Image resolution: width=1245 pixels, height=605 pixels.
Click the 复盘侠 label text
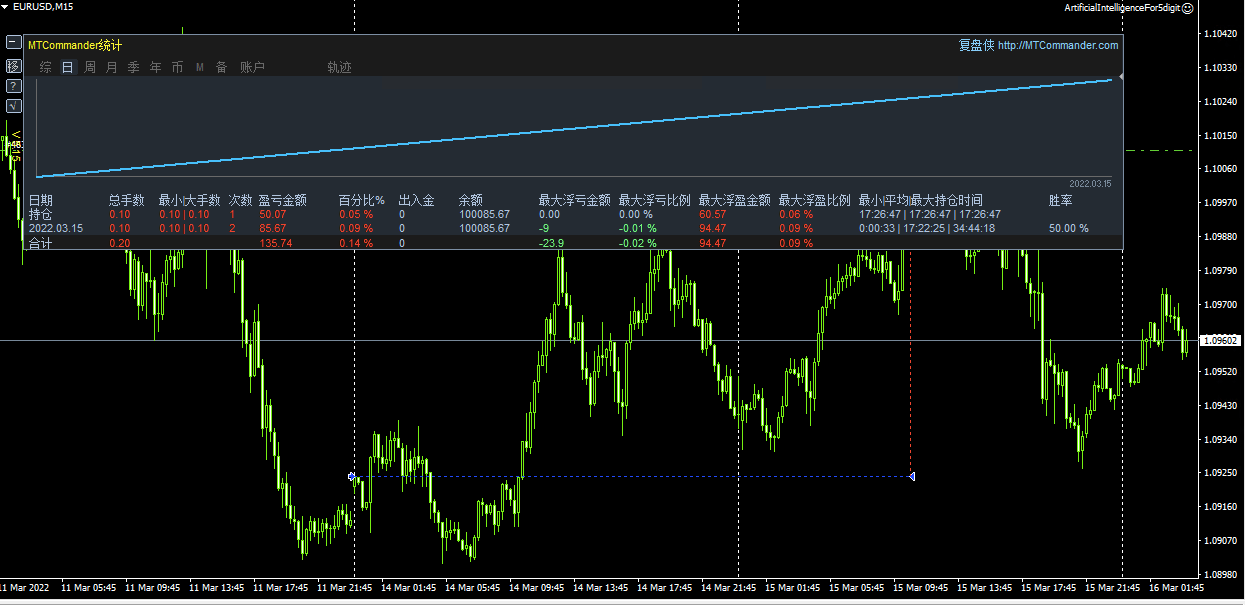coord(976,45)
